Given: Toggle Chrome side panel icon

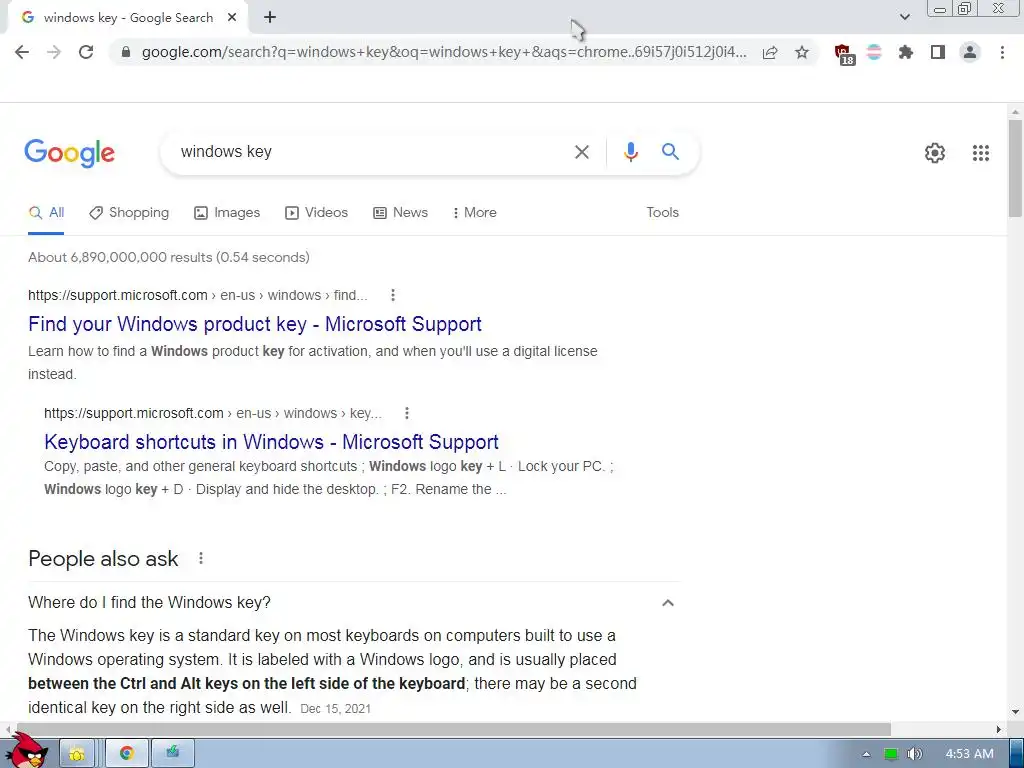Looking at the screenshot, I should coord(937,52).
